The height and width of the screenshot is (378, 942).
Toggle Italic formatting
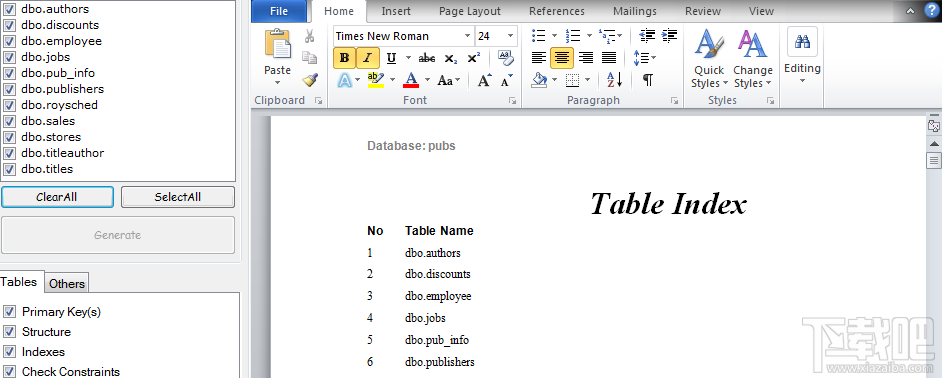coord(368,58)
